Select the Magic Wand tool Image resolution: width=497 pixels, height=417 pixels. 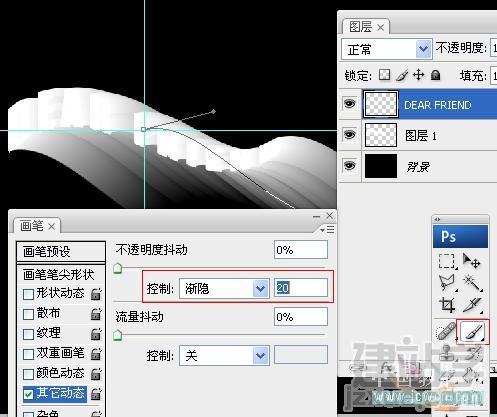coord(472,283)
